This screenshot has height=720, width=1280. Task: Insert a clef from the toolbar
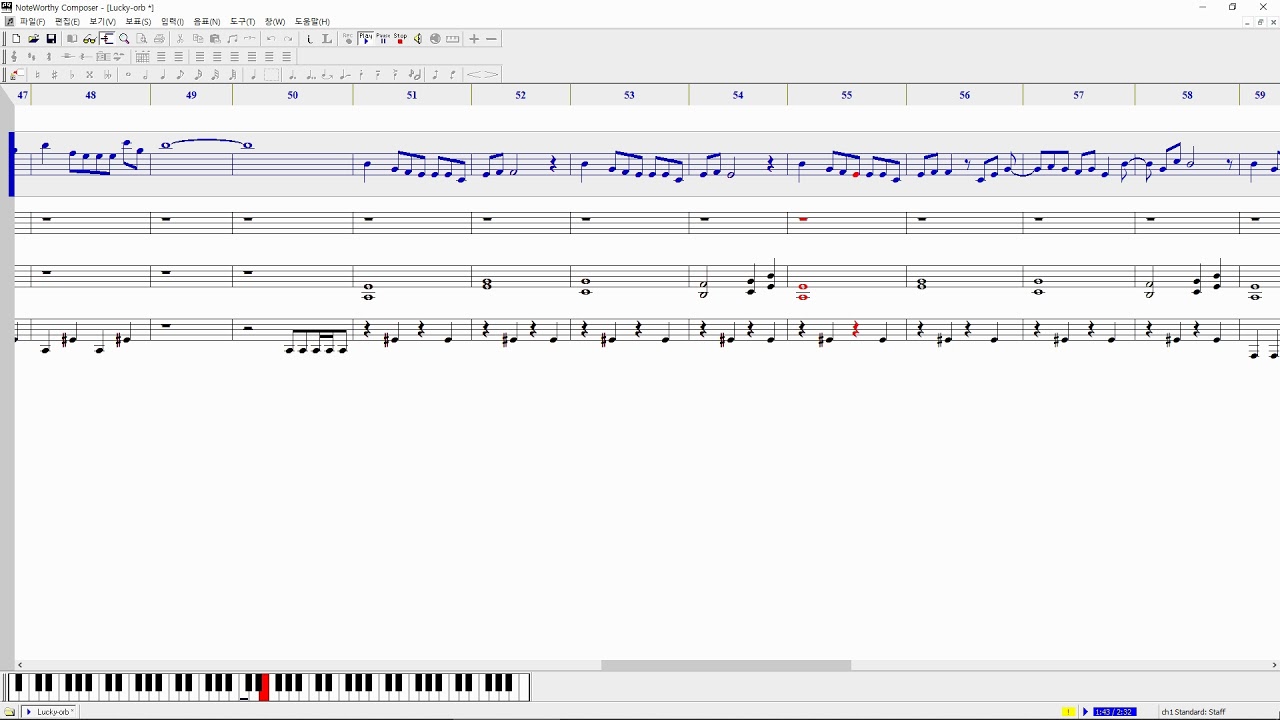pyautogui.click(x=13, y=57)
